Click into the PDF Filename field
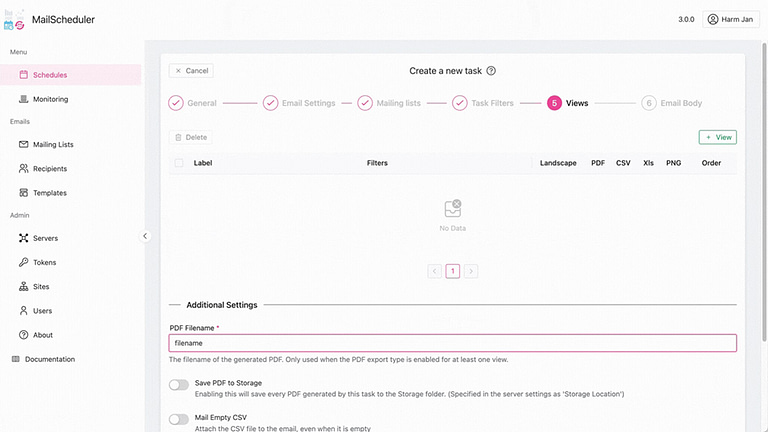This screenshot has height=432, width=768. pyautogui.click(x=453, y=343)
